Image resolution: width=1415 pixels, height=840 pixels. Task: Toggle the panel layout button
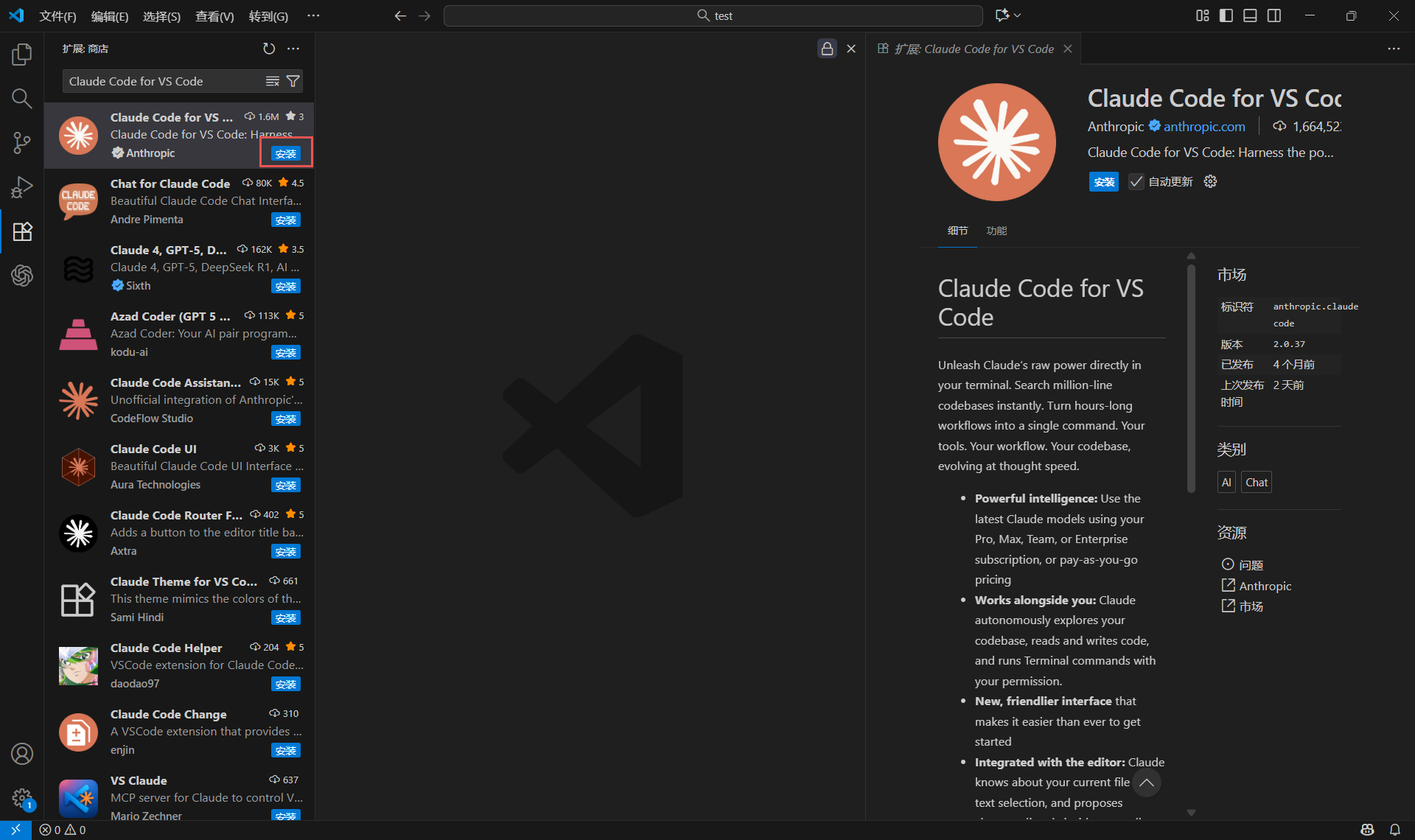coord(1250,15)
